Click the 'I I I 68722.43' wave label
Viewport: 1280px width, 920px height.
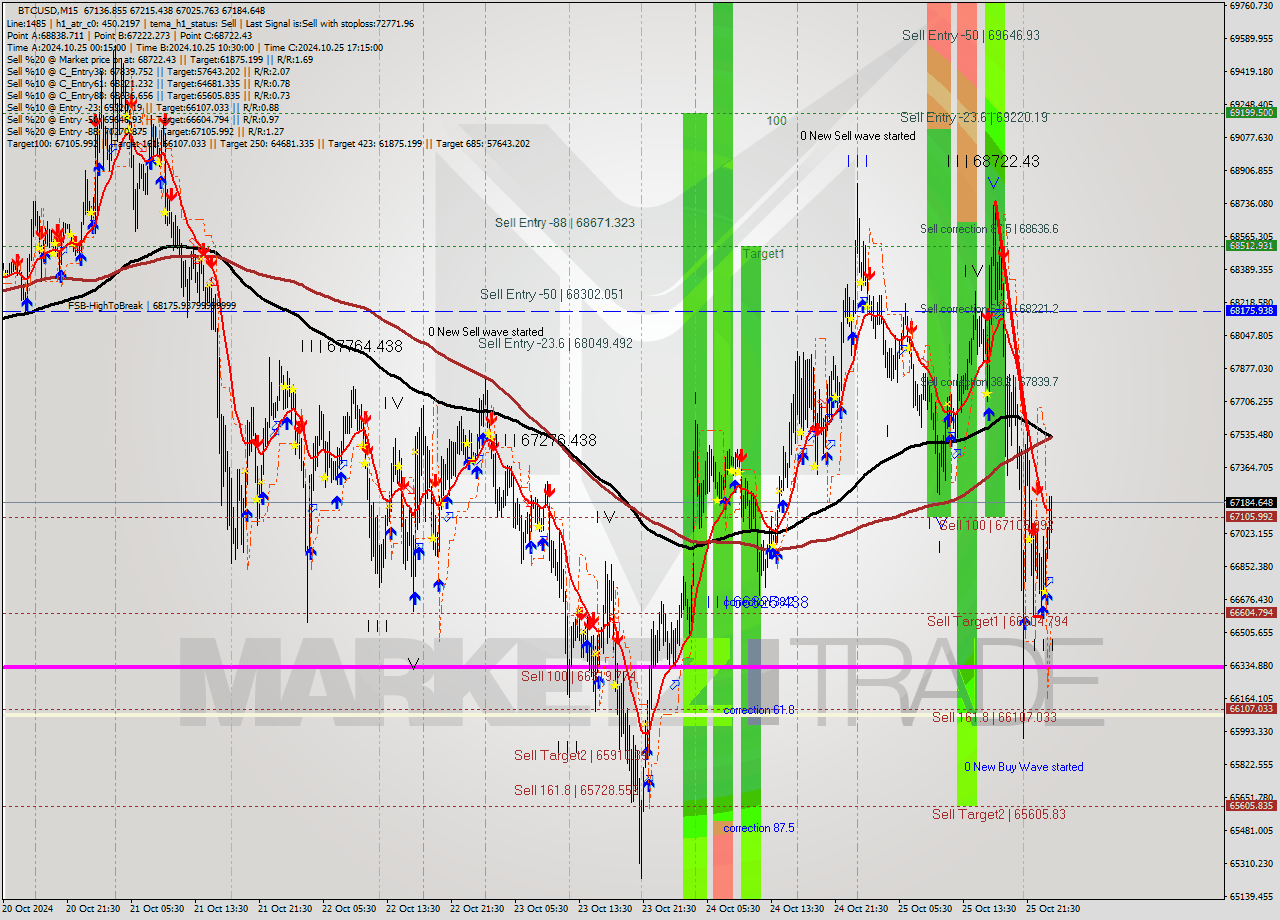(991, 161)
